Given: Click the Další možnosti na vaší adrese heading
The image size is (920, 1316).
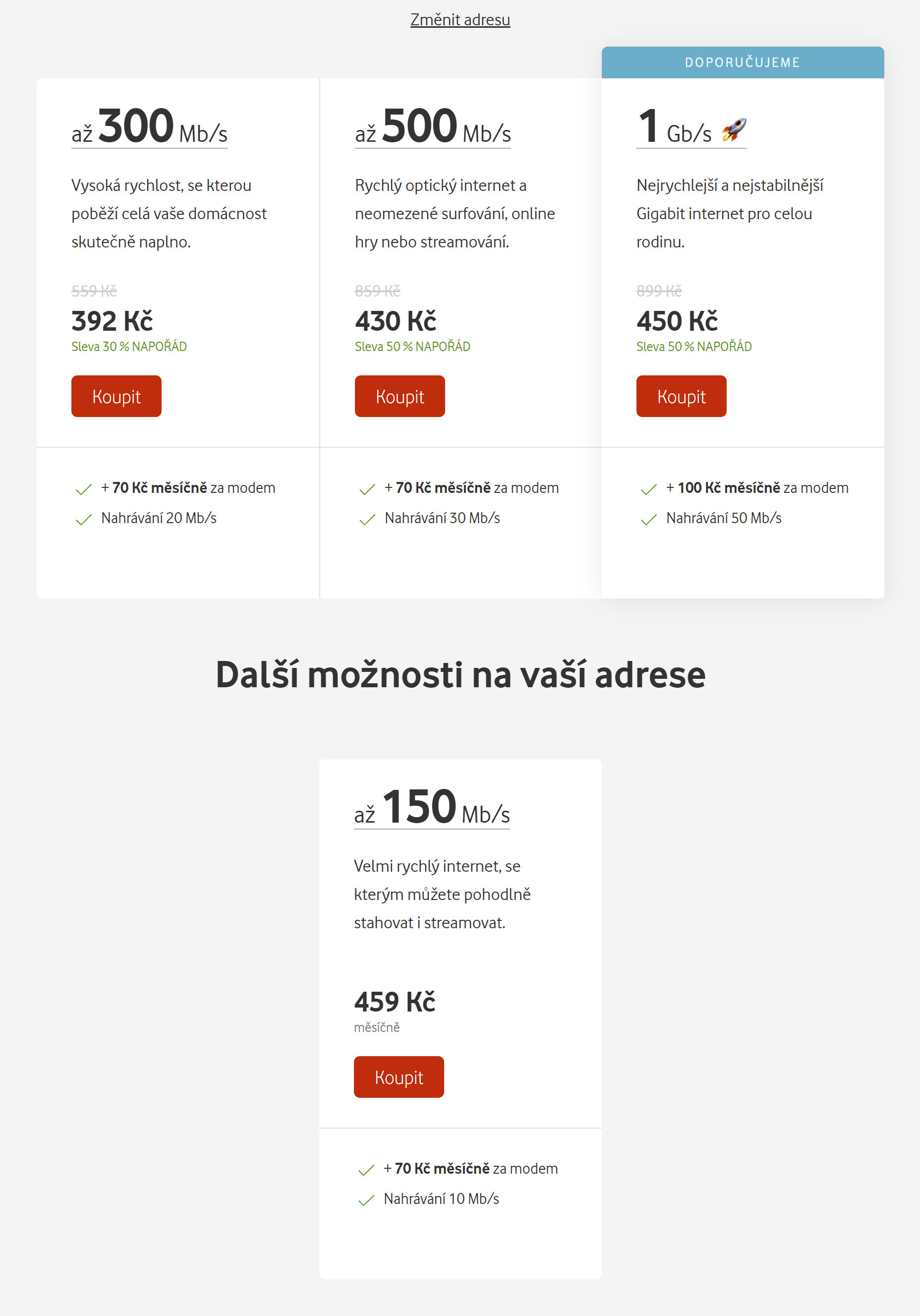Looking at the screenshot, I should (460, 675).
